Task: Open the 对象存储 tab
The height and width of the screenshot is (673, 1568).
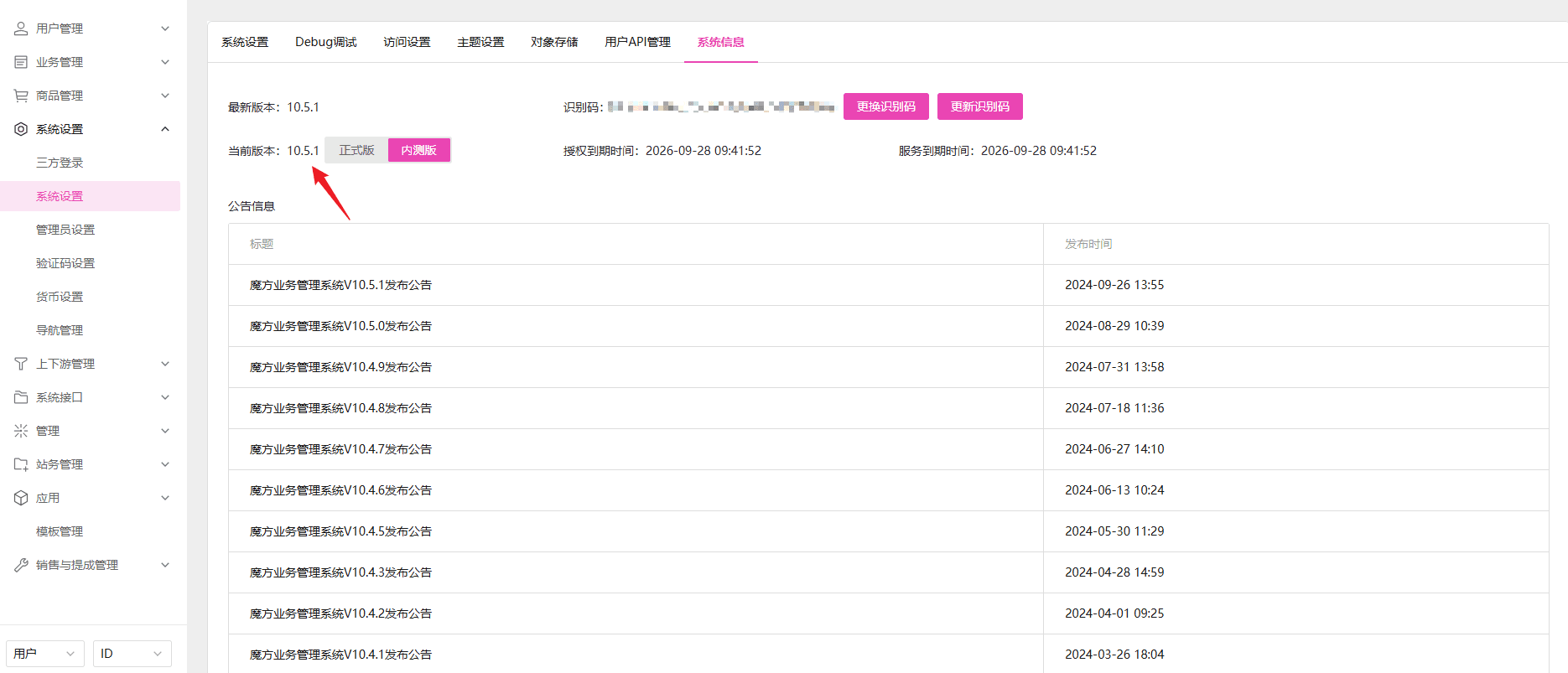Action: click(554, 42)
